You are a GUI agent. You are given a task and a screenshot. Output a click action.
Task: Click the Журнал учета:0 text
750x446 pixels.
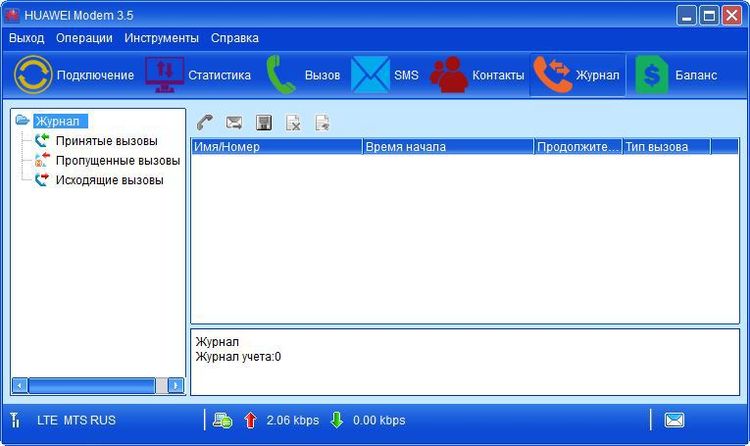click(x=238, y=357)
